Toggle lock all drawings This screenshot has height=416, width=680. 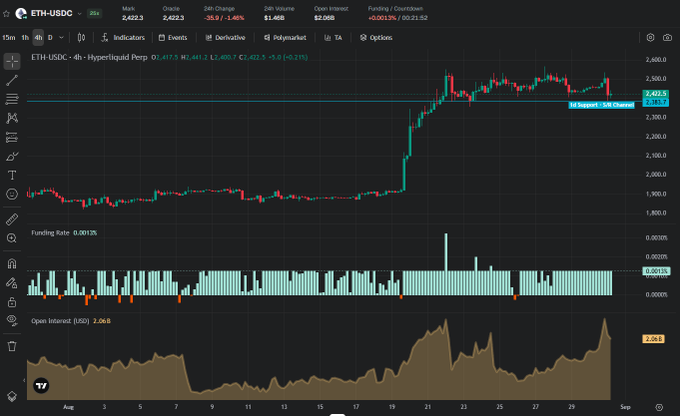coord(12,302)
